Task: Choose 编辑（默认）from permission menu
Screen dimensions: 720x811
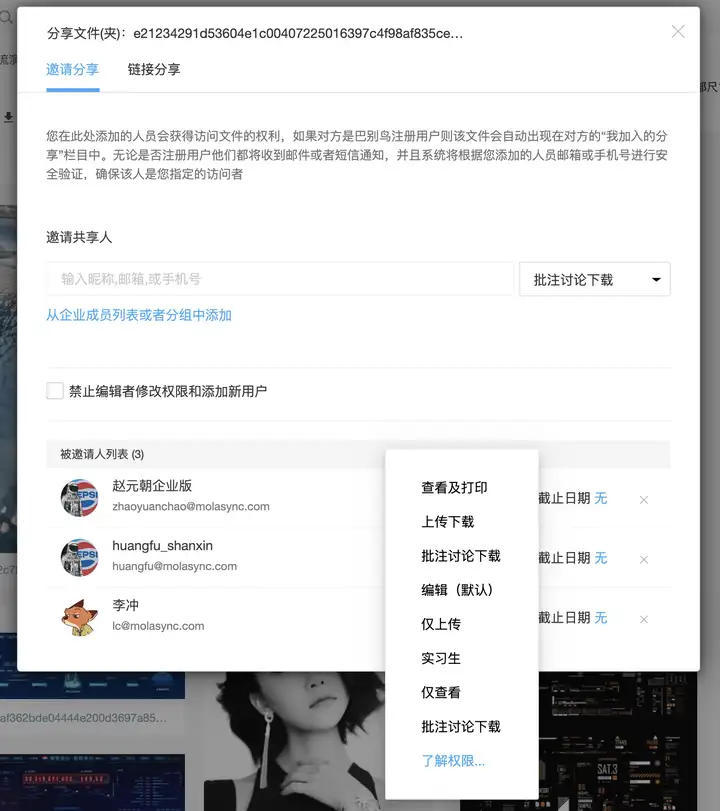Action: (457, 590)
